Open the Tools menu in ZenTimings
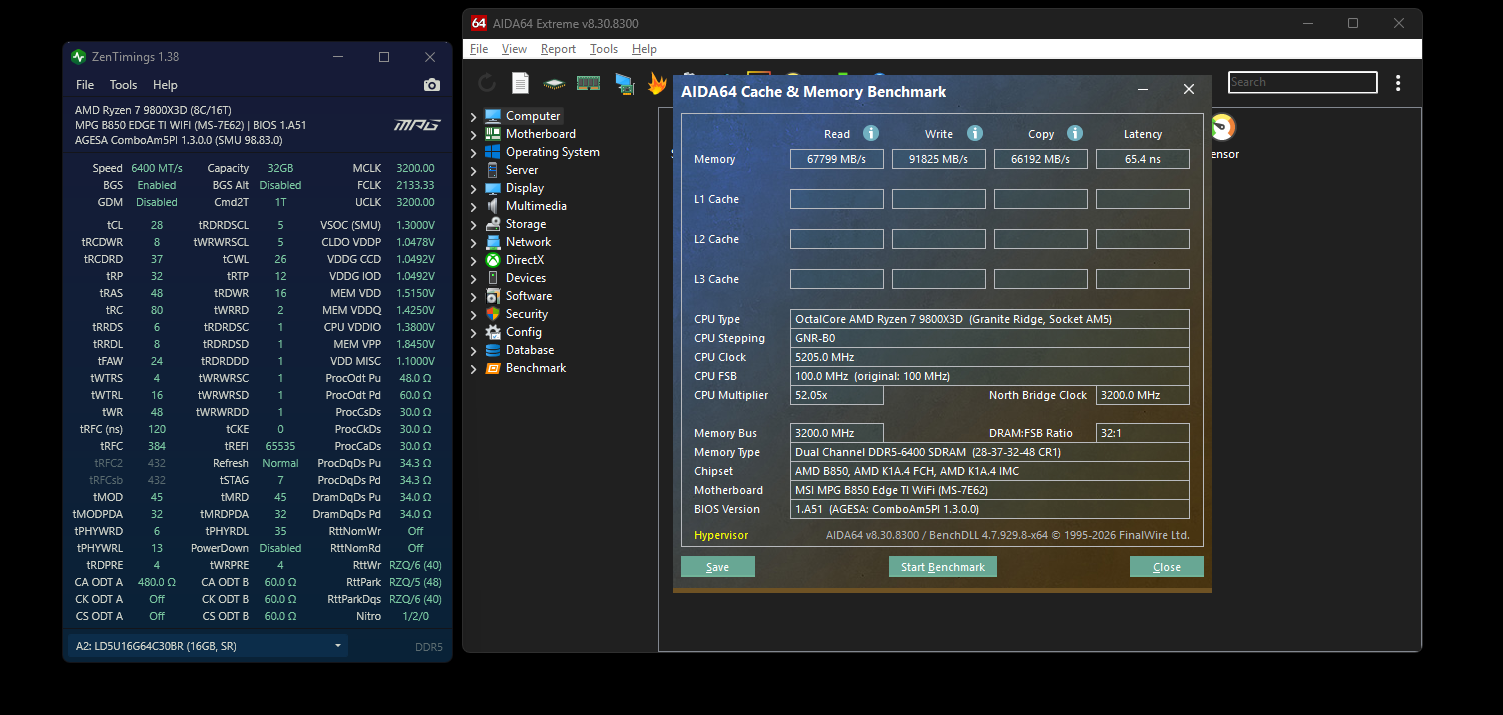Image resolution: width=1503 pixels, height=715 pixels. pyautogui.click(x=123, y=85)
